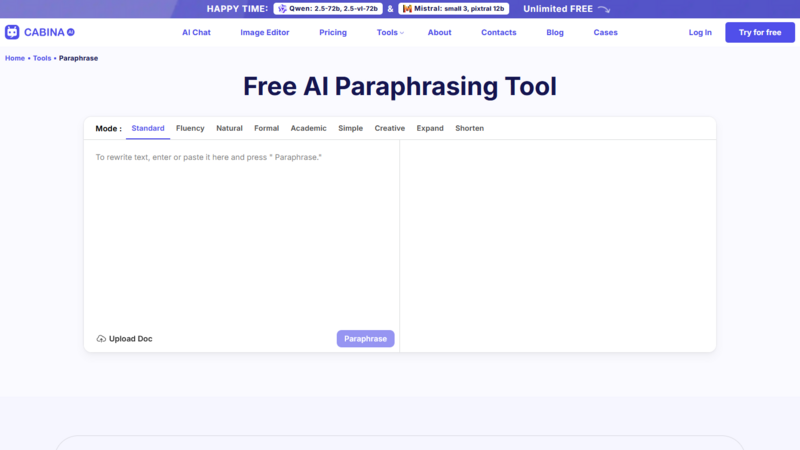Click the Mistral model icon in banner

(x=407, y=9)
